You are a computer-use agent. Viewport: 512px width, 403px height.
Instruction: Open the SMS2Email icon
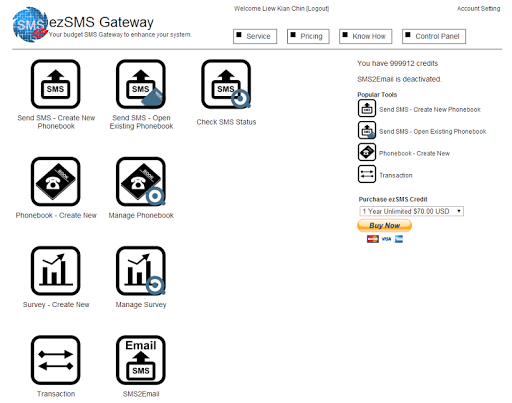pyautogui.click(x=141, y=360)
